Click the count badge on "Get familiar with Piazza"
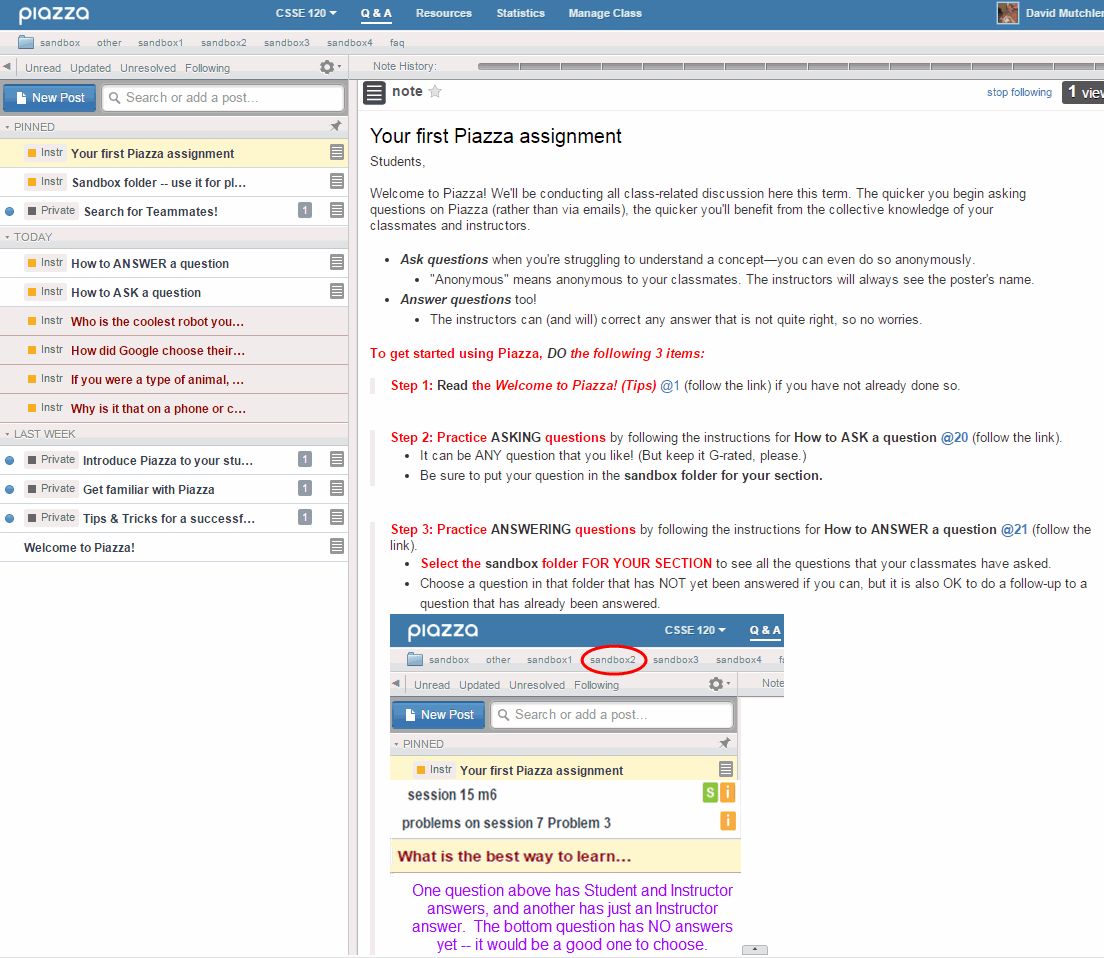Viewport: 1104px width, 958px height. pos(305,489)
